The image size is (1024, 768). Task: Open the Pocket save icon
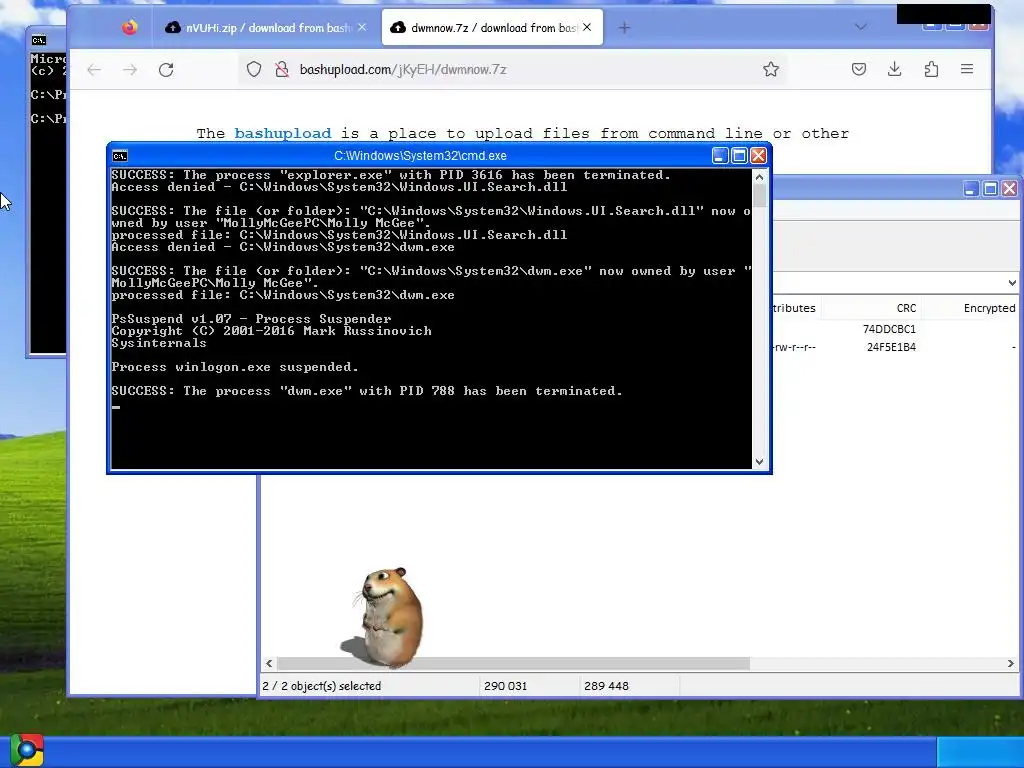pyautogui.click(x=859, y=69)
